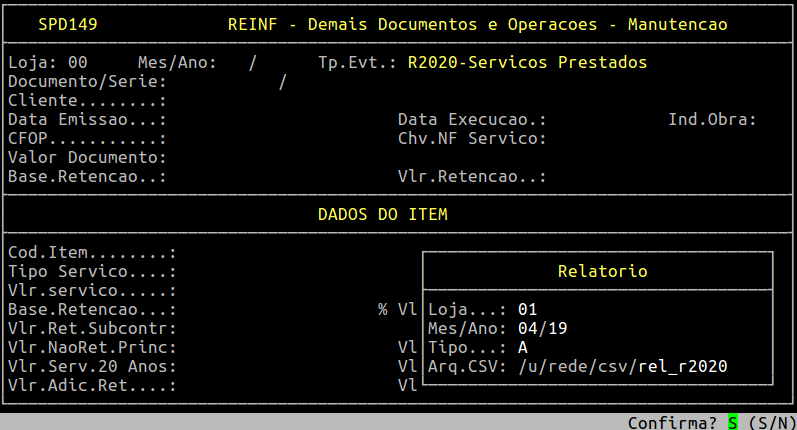The width and height of the screenshot is (797, 430).
Task: Click the Data Emissao field
Action: click(230, 120)
